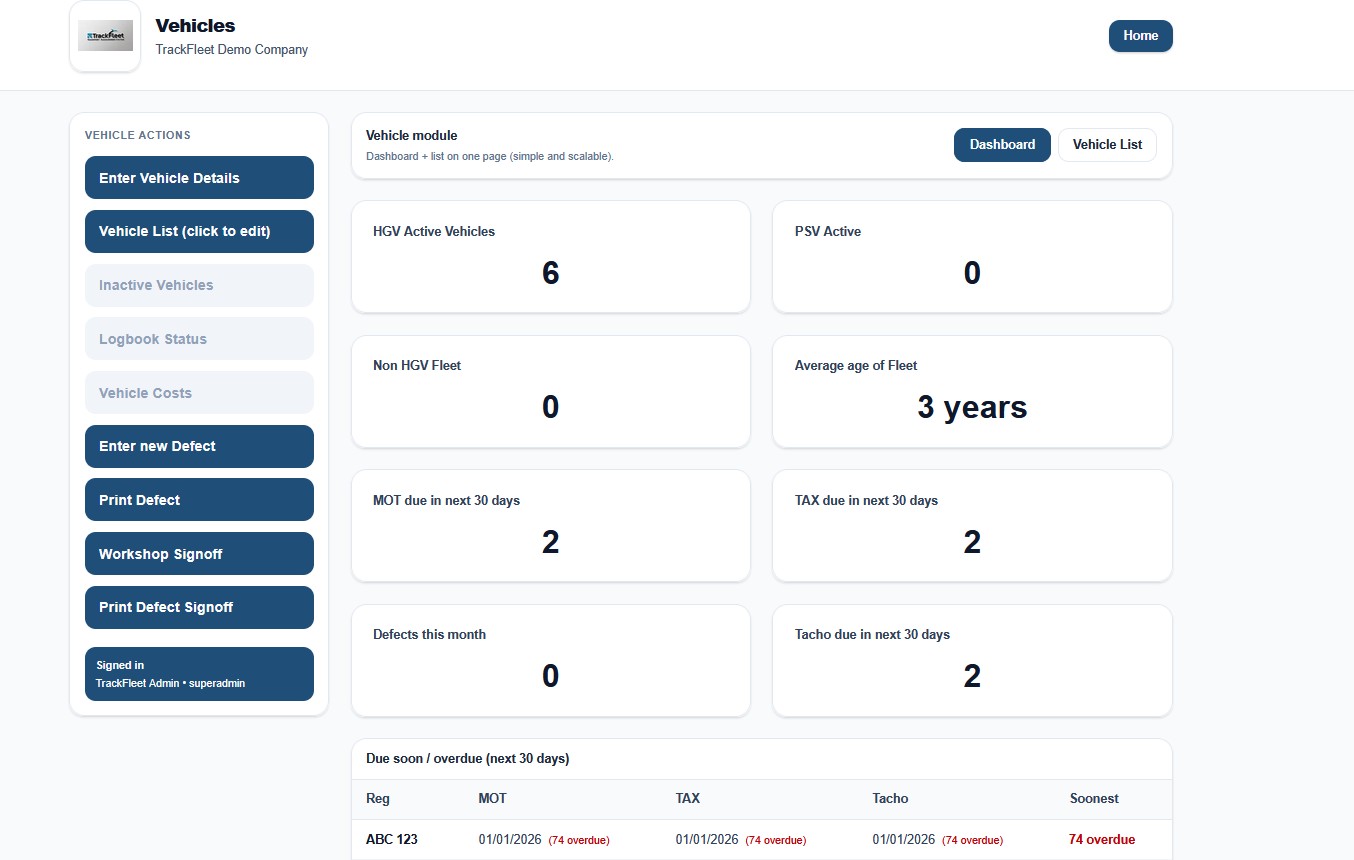This screenshot has height=860, width=1354.
Task: Click the TrackFleet logo icon
Action: [x=104, y=35]
